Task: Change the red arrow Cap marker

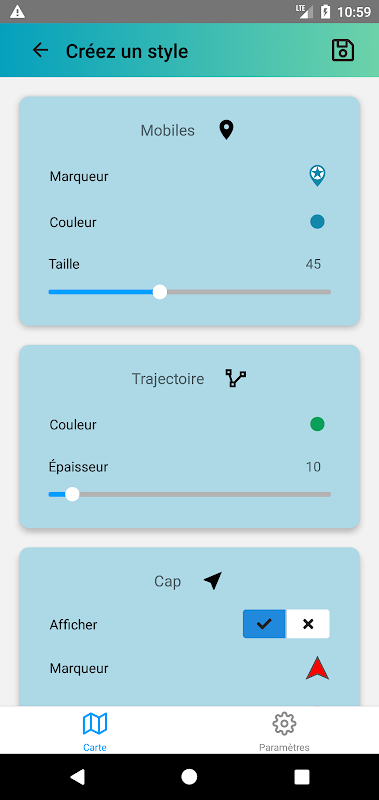Action: click(317, 668)
